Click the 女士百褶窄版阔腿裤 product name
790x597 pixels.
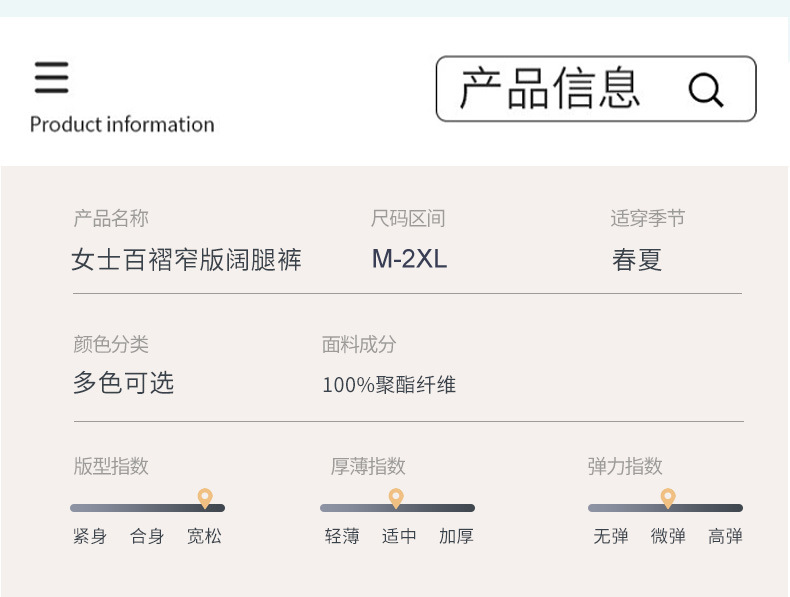click(186, 261)
